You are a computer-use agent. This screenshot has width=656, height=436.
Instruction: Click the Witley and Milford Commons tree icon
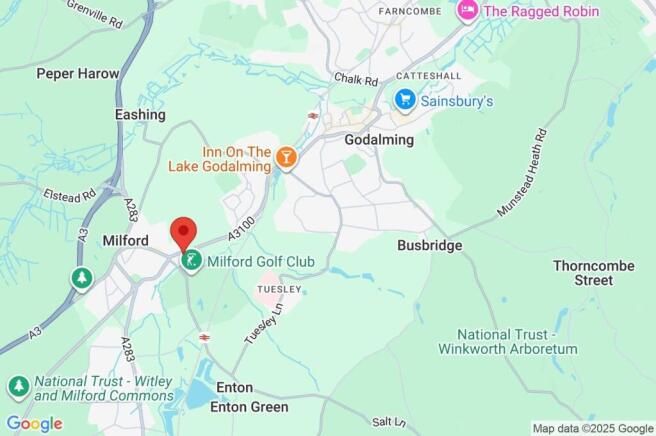(19, 387)
